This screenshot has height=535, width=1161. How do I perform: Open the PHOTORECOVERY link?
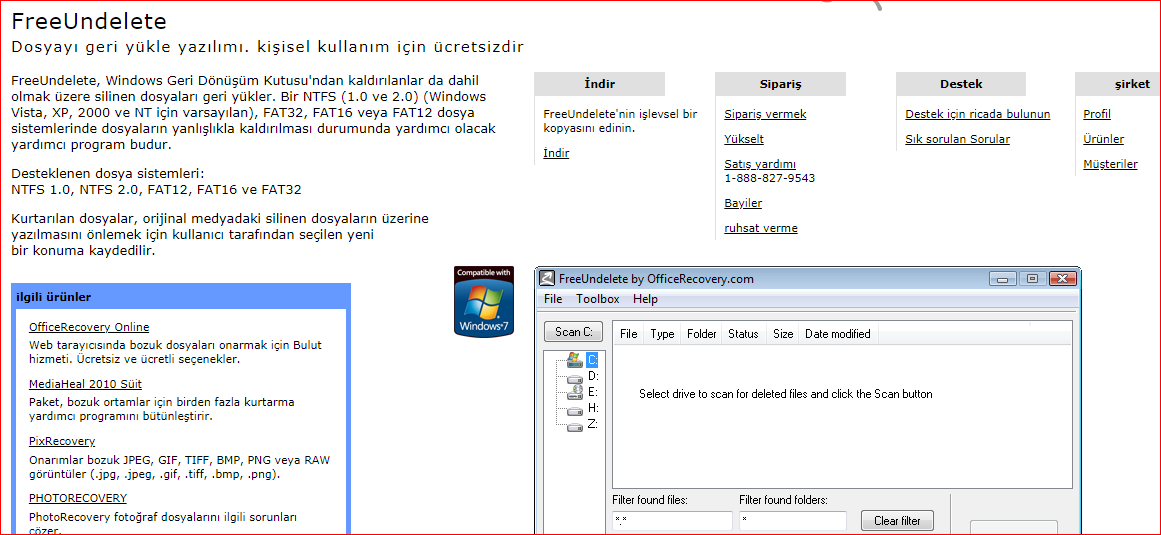point(78,498)
